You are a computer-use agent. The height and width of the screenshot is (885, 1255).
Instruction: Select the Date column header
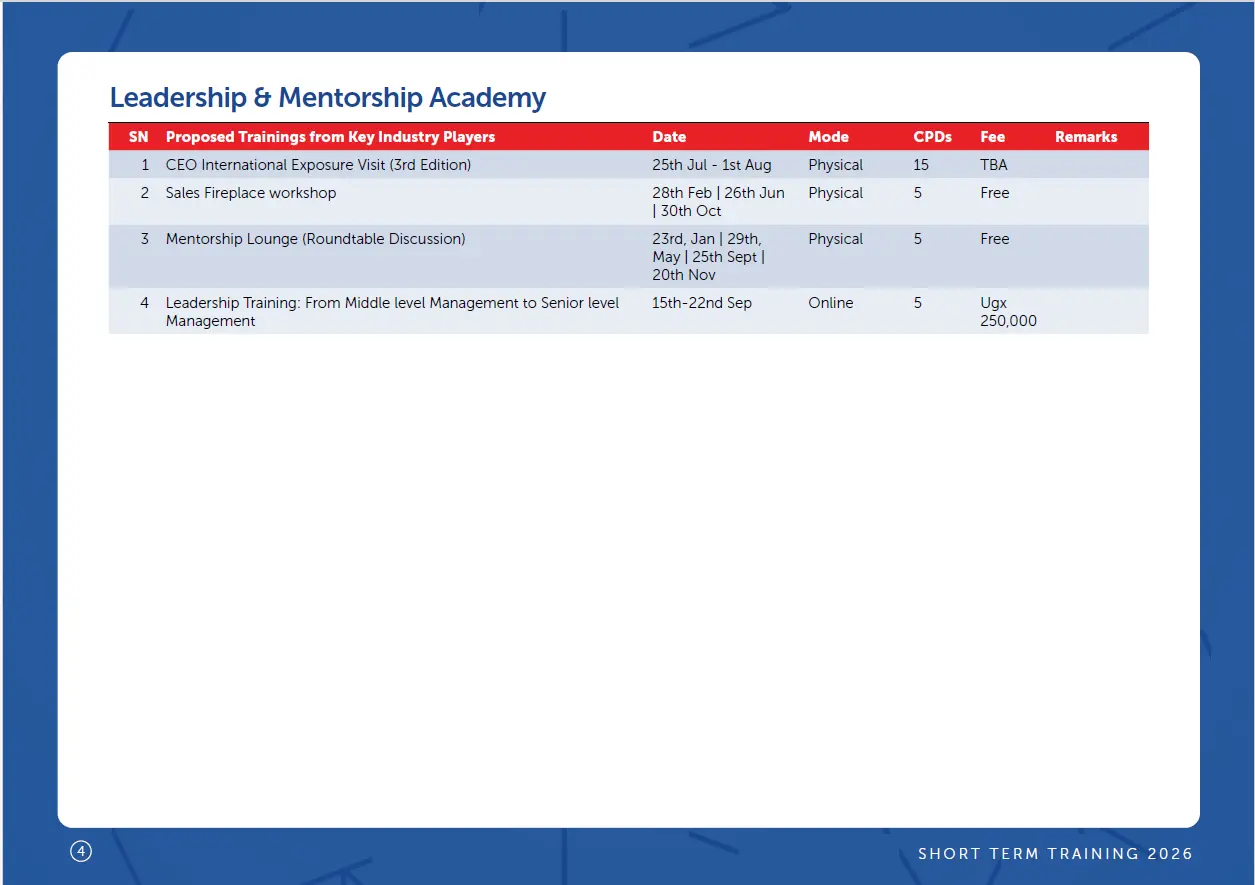pyautogui.click(x=669, y=137)
